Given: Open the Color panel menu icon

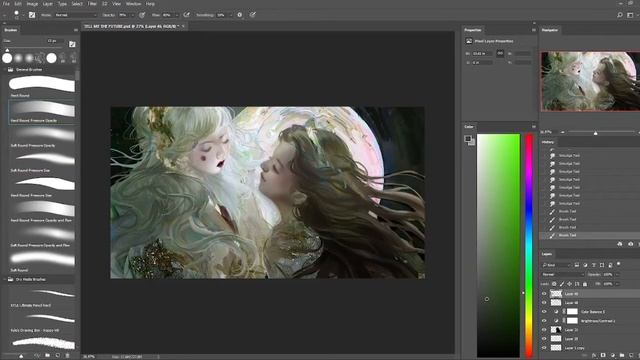Looking at the screenshot, I should [x=533, y=127].
